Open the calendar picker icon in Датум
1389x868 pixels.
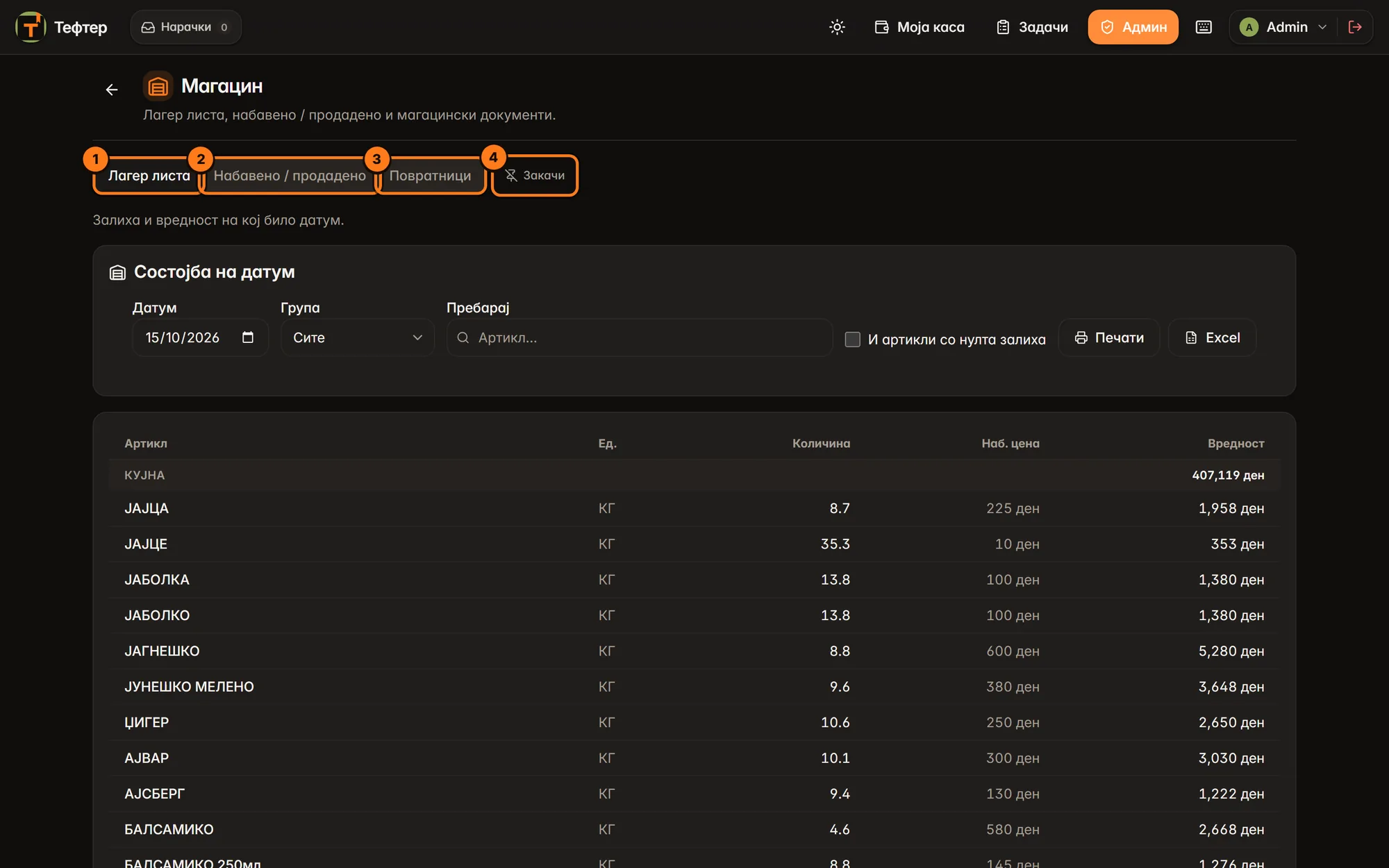point(248,337)
